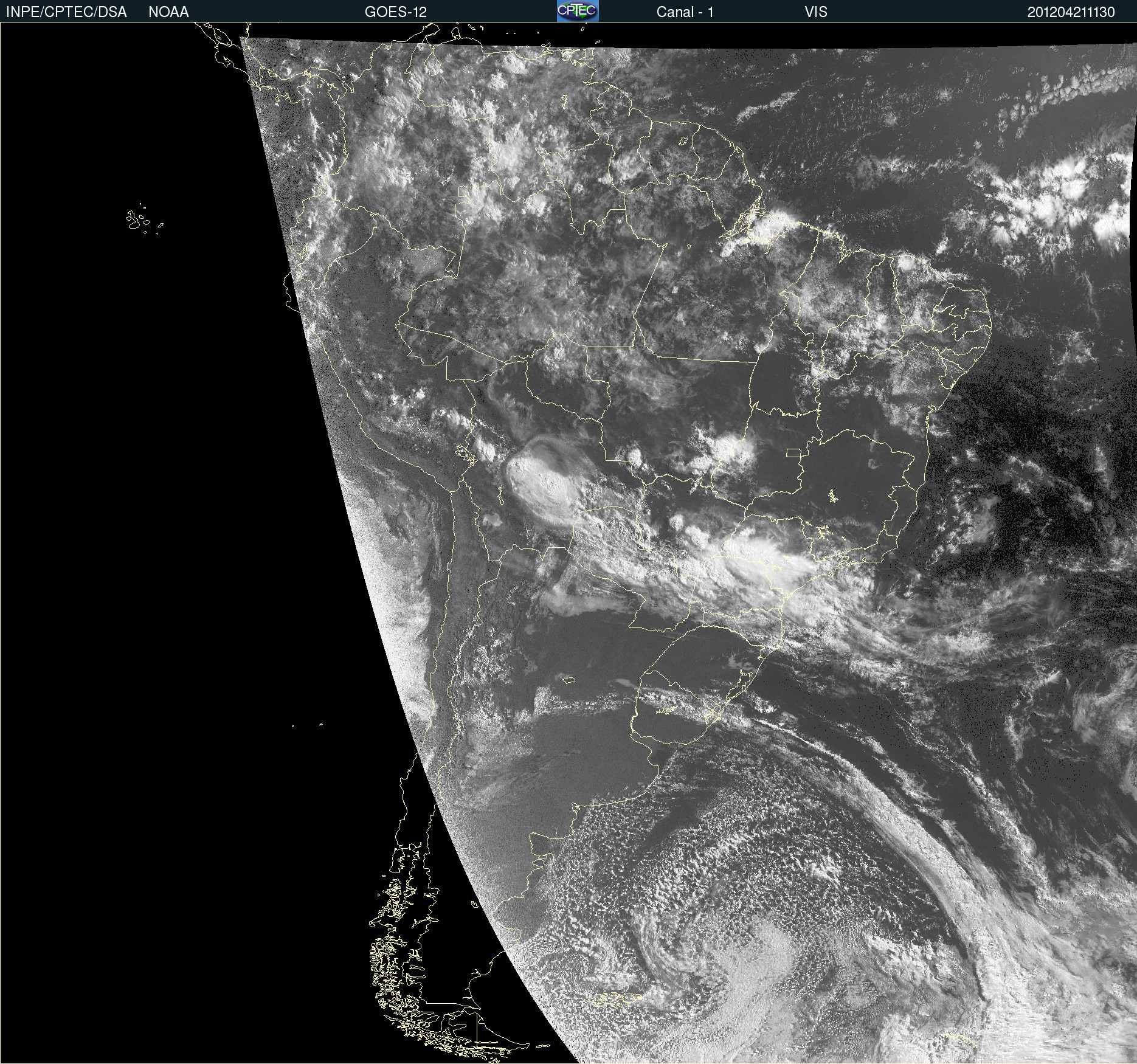Click the INPE/CPTEC/DSA header label
Image resolution: width=1137 pixels, height=1064 pixels.
coord(66,12)
